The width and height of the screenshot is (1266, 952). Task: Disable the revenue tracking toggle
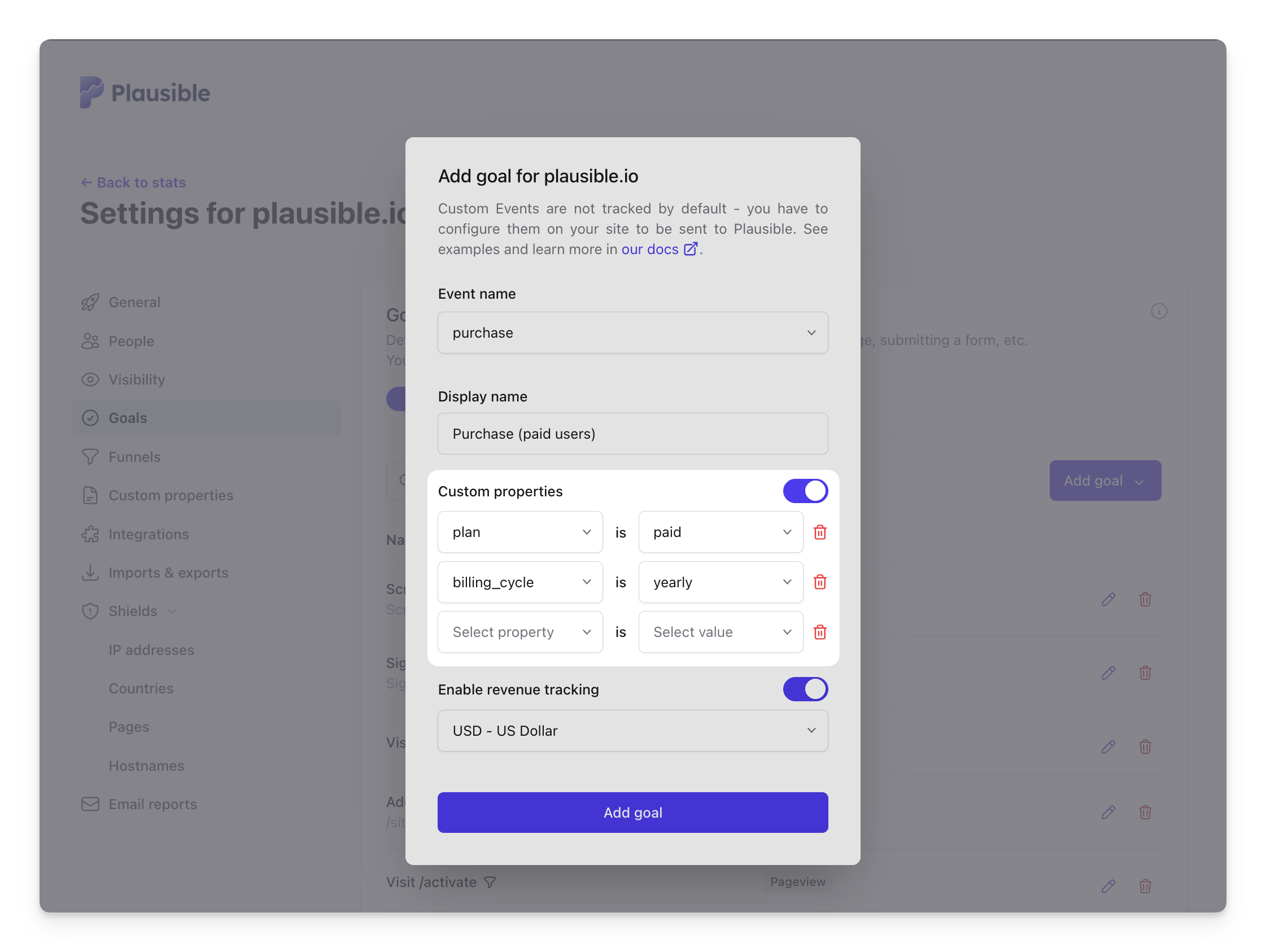tap(805, 689)
